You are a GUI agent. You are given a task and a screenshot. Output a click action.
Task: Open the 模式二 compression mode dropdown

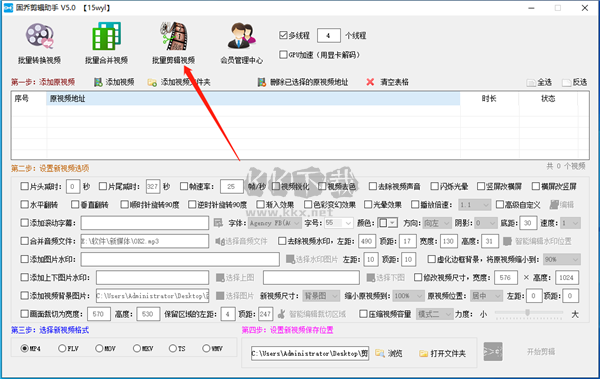434,314
